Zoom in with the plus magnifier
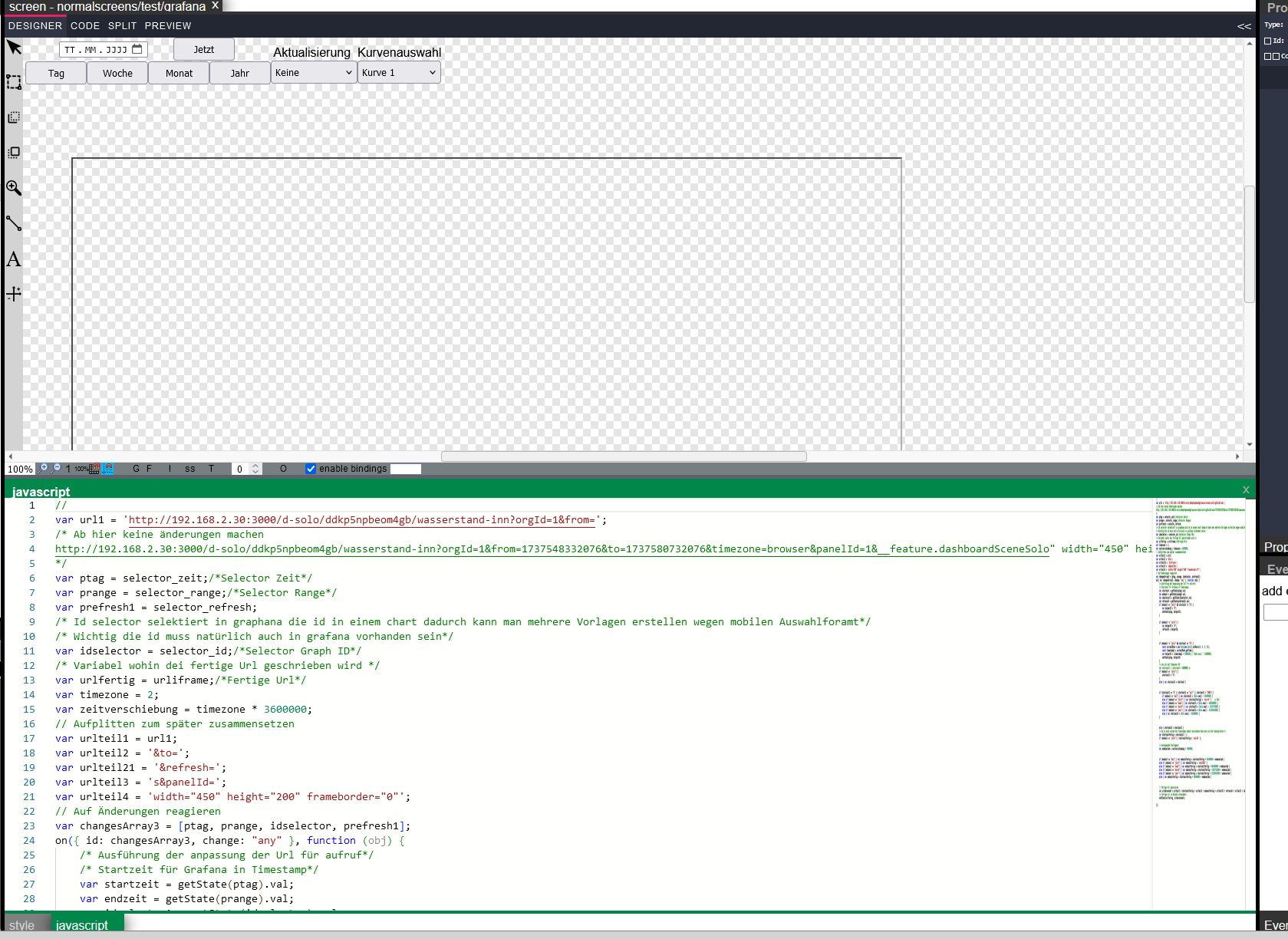Image resolution: width=1288 pixels, height=939 pixels. tap(44, 468)
